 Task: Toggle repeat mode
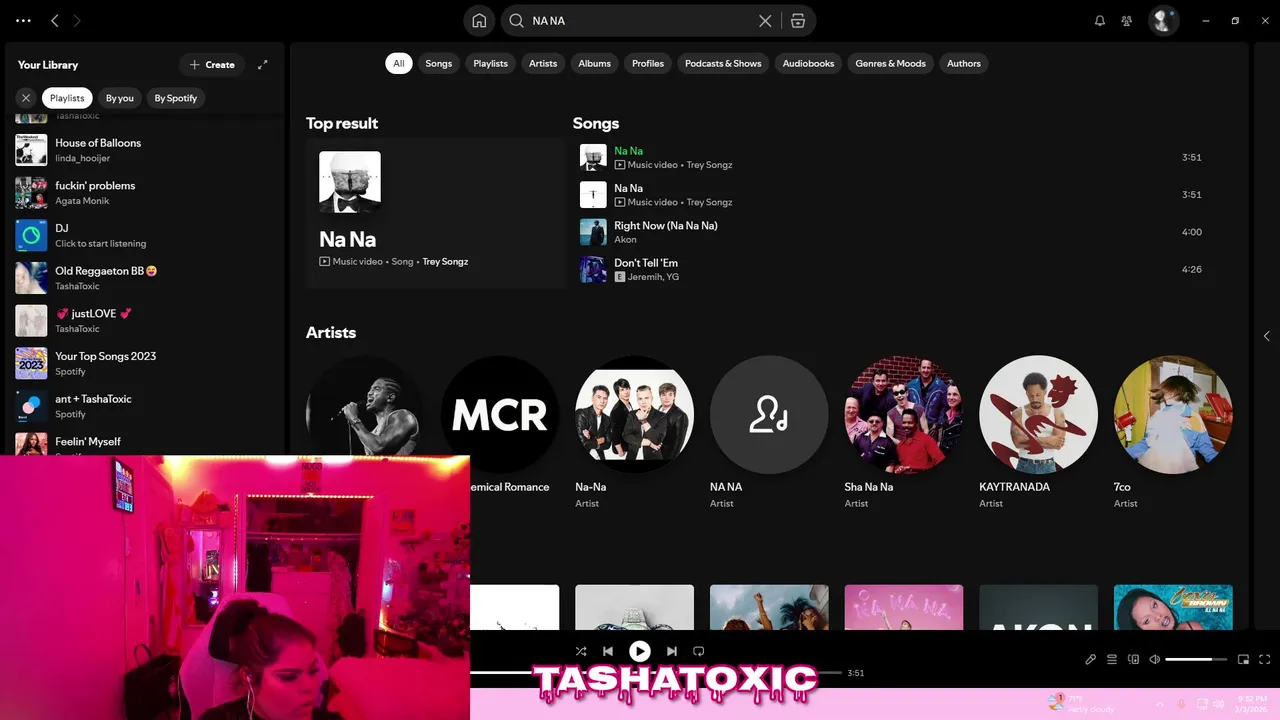pyautogui.click(x=699, y=651)
